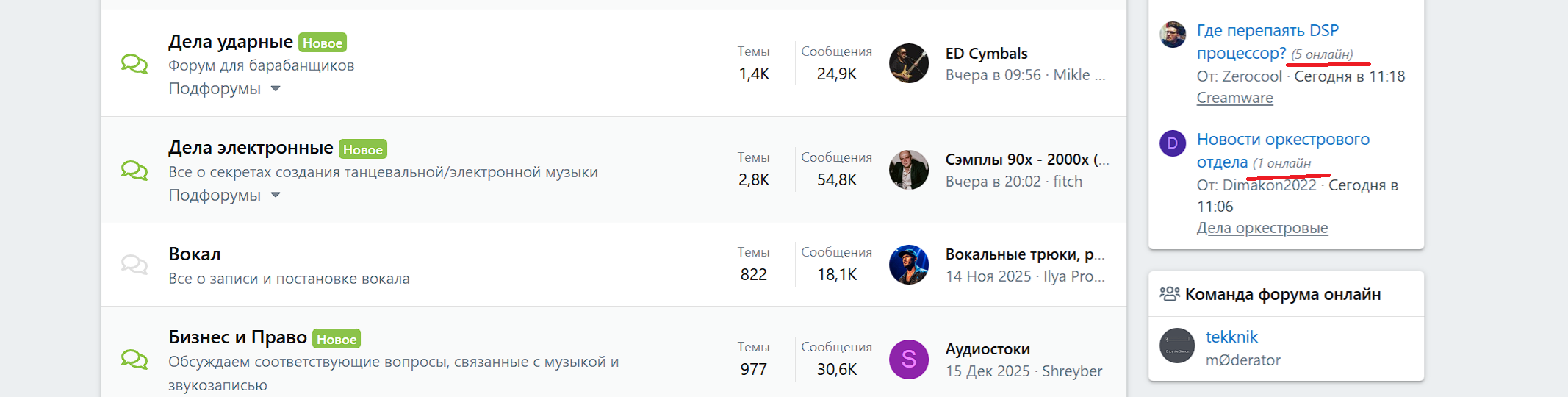Screen dimensions: 1568x397
Task: Open the Дела ударные forum
Action: [230, 42]
